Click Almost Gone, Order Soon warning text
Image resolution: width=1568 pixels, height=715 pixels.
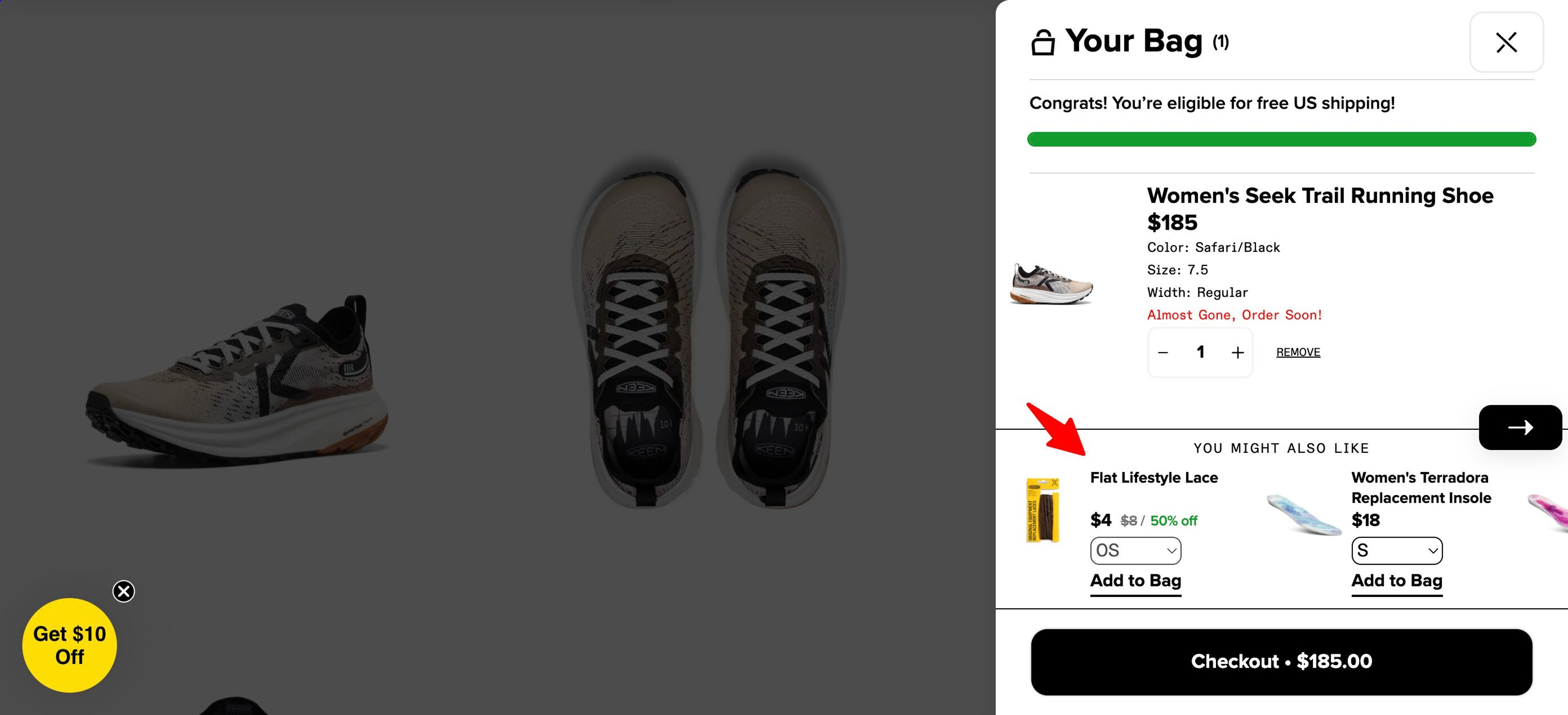pyautogui.click(x=1234, y=315)
